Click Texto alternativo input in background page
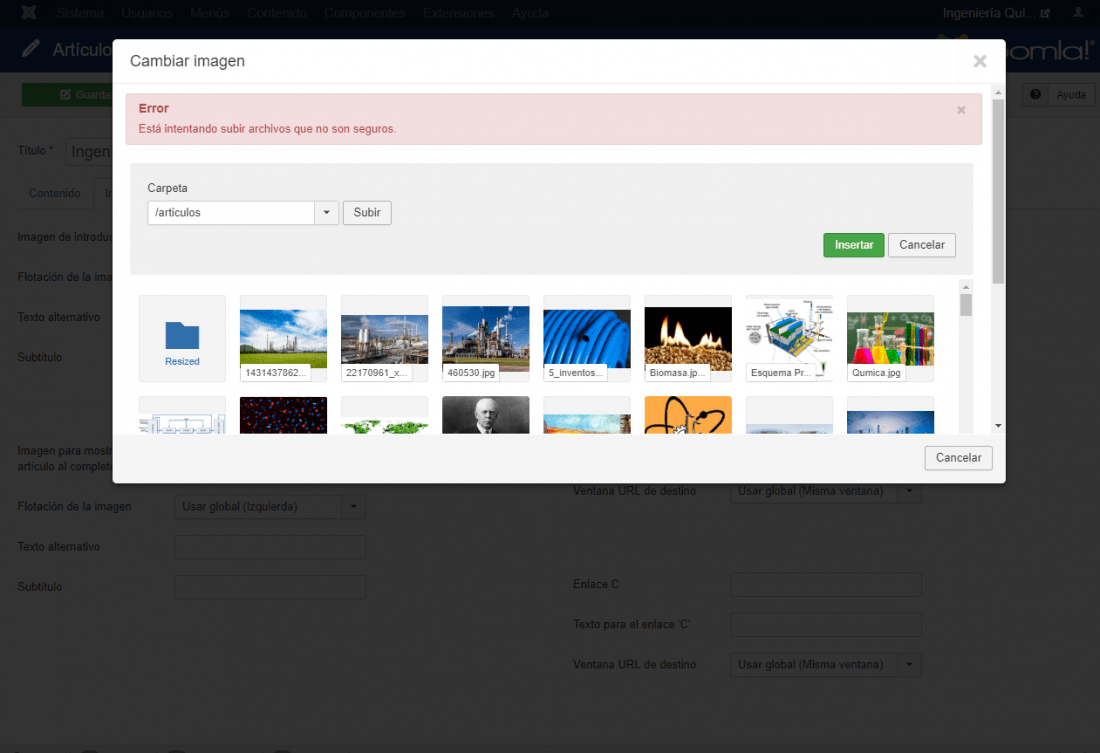Viewport: 1100px width, 753px height. click(269, 547)
